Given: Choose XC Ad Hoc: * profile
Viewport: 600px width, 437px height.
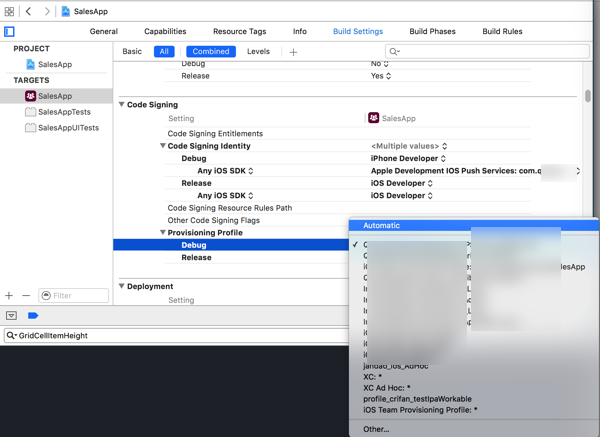Looking at the screenshot, I should coord(474,388).
